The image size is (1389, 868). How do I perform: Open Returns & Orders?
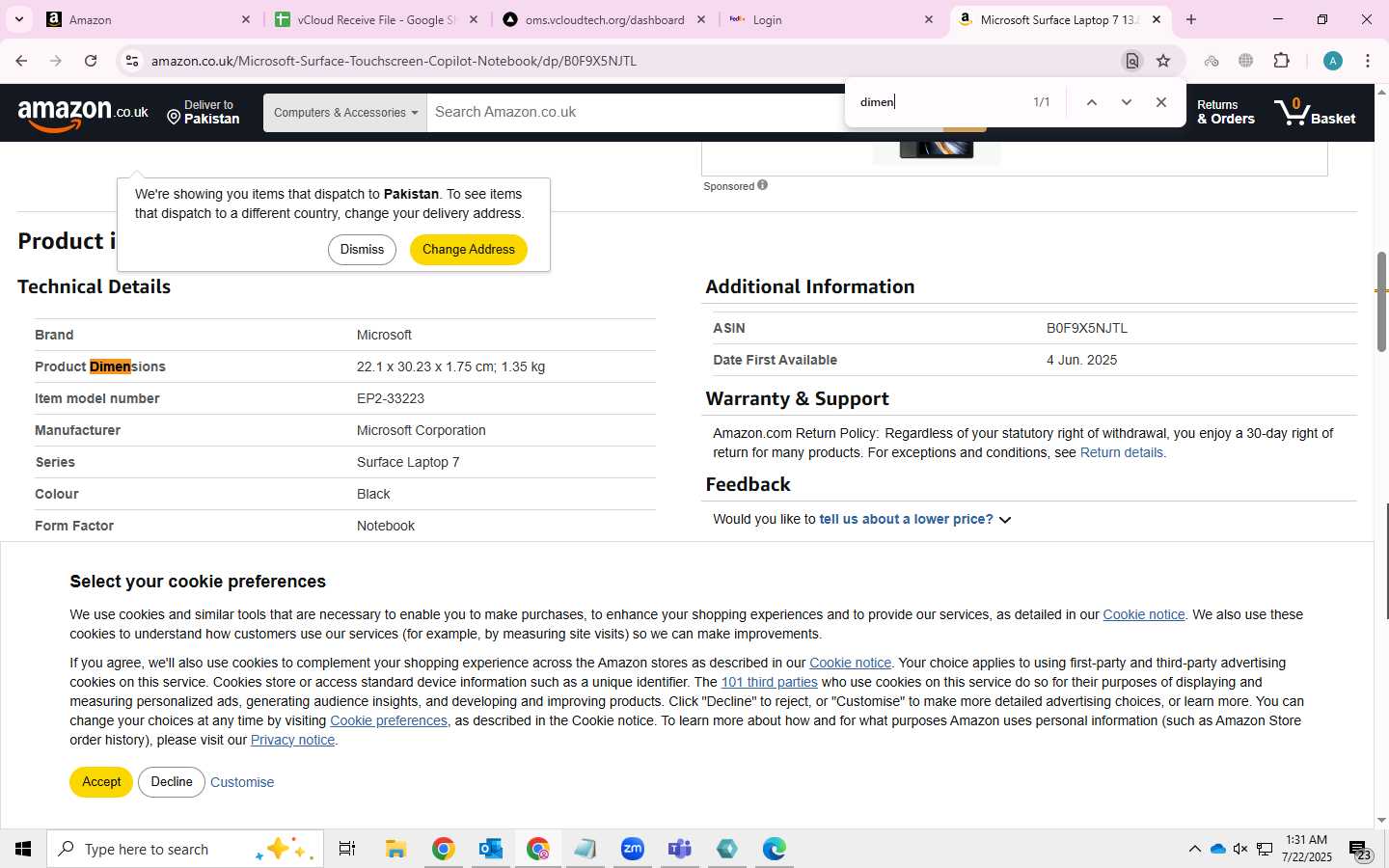coord(1225,112)
